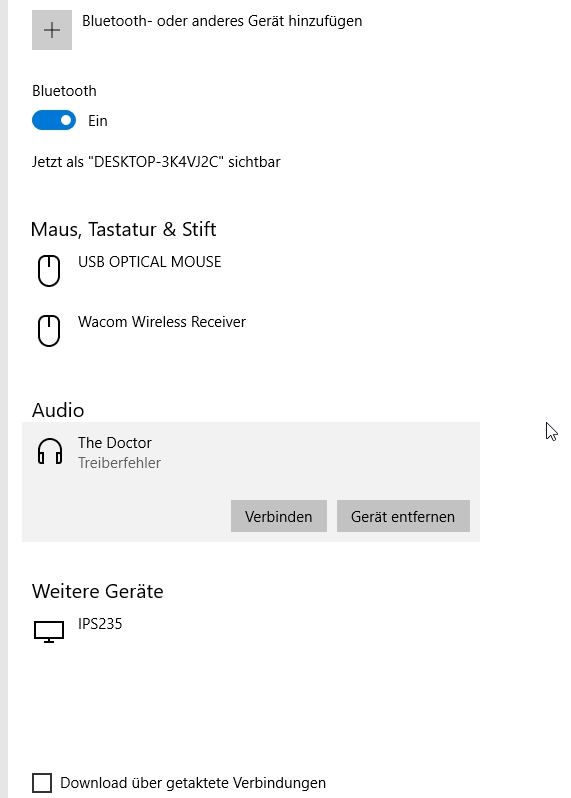Click the Gerät entfernen button
This screenshot has height=798, width=571.
click(403, 517)
